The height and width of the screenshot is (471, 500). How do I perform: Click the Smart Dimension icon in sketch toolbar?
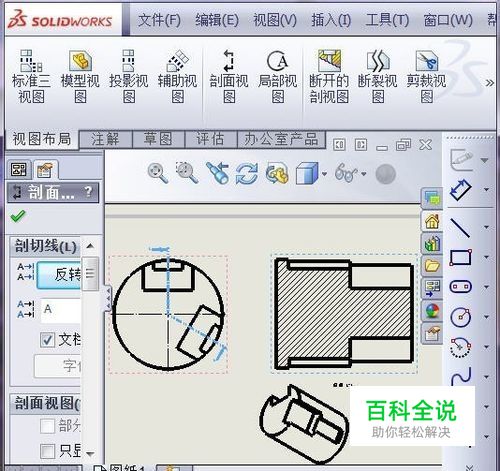(x=461, y=190)
